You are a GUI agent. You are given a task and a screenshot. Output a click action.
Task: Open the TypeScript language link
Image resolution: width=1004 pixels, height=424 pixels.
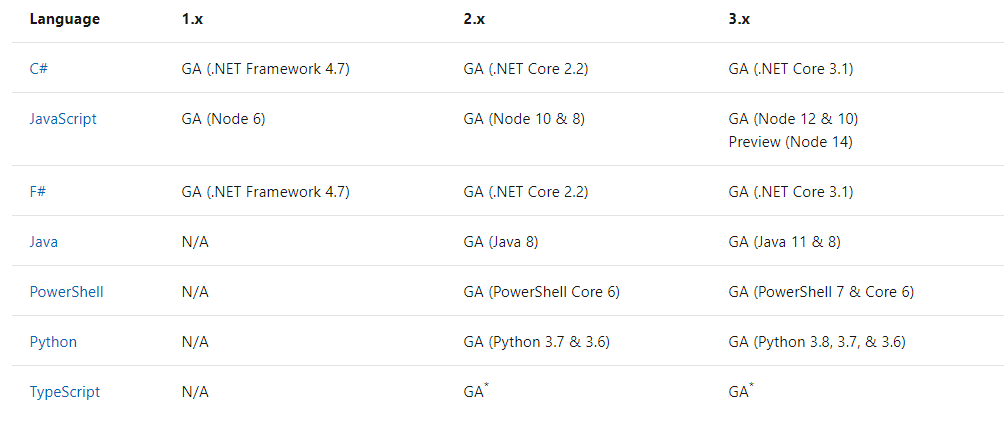(65, 392)
